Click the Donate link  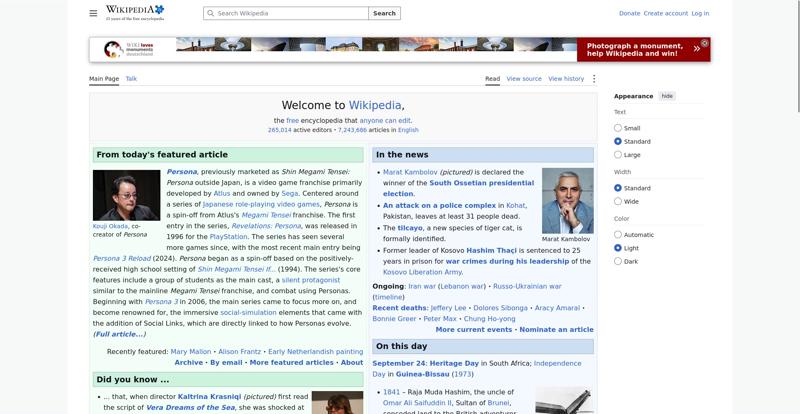click(630, 13)
